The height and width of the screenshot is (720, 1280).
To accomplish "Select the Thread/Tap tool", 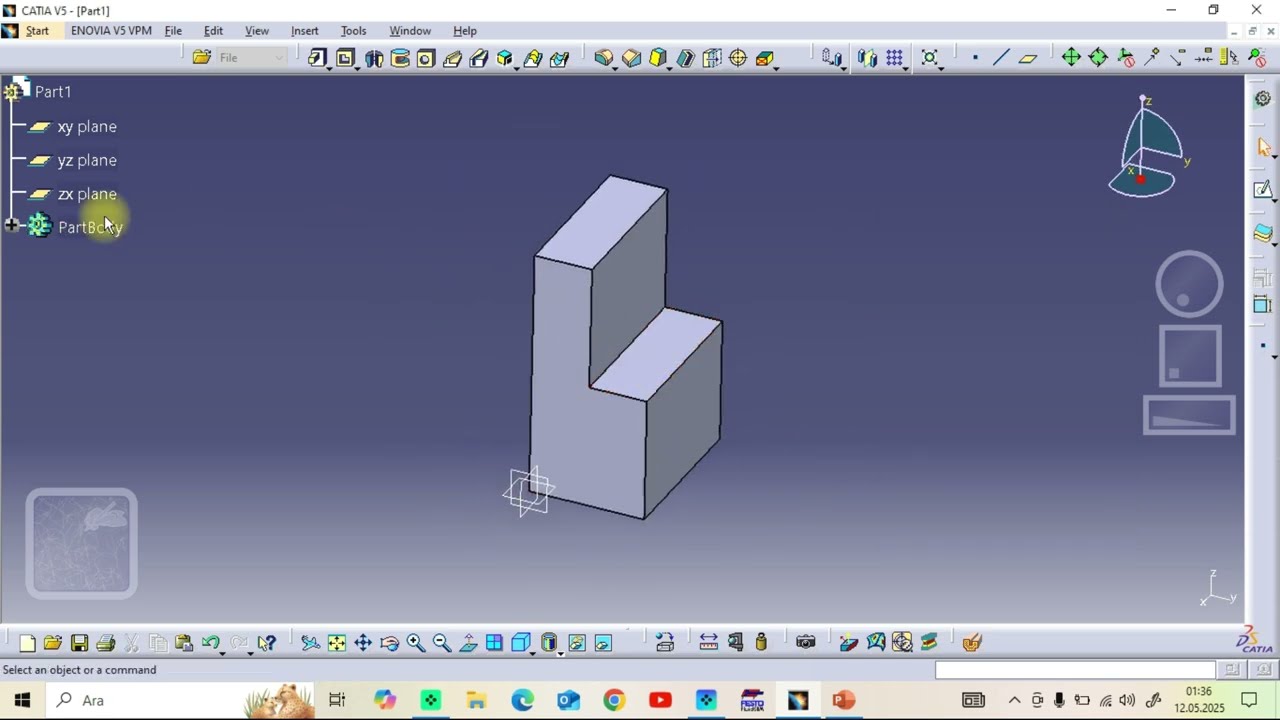I will [738, 58].
